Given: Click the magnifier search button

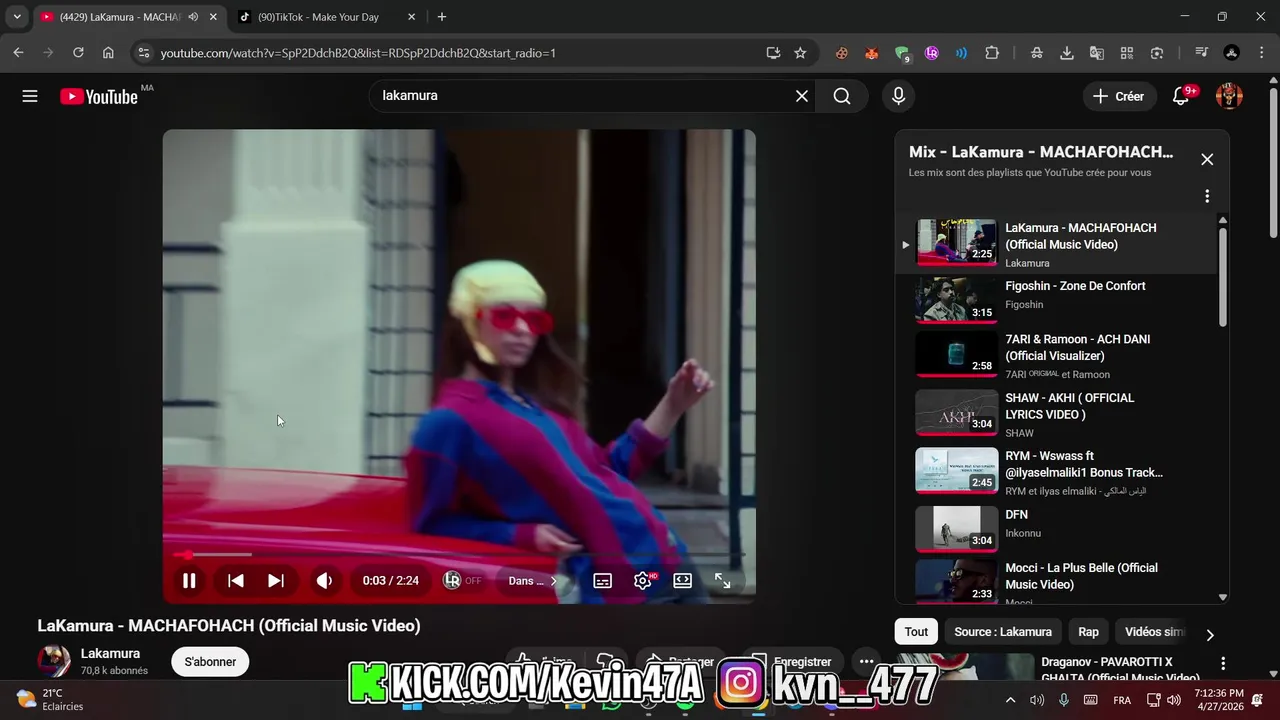Looking at the screenshot, I should click(842, 96).
